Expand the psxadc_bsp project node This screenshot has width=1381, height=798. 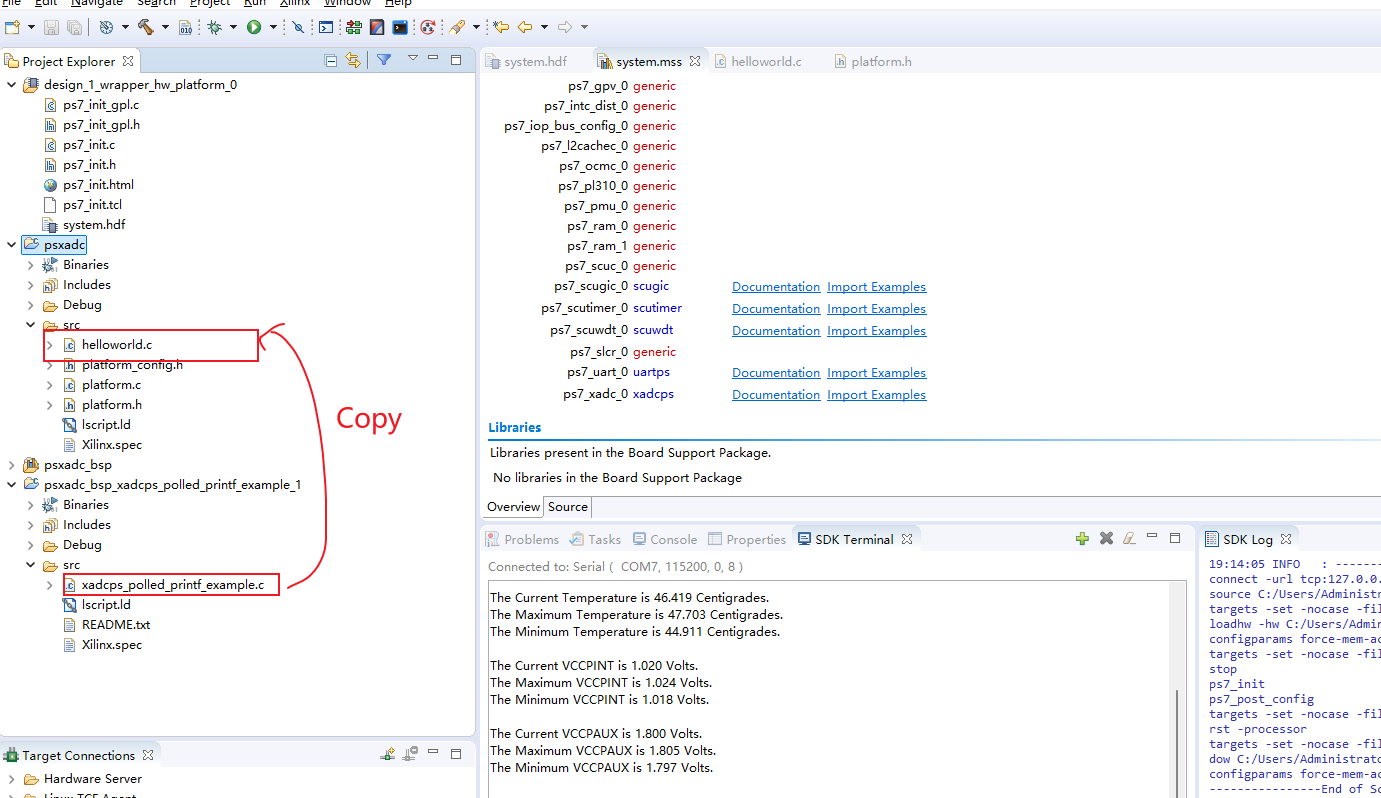(x=11, y=465)
